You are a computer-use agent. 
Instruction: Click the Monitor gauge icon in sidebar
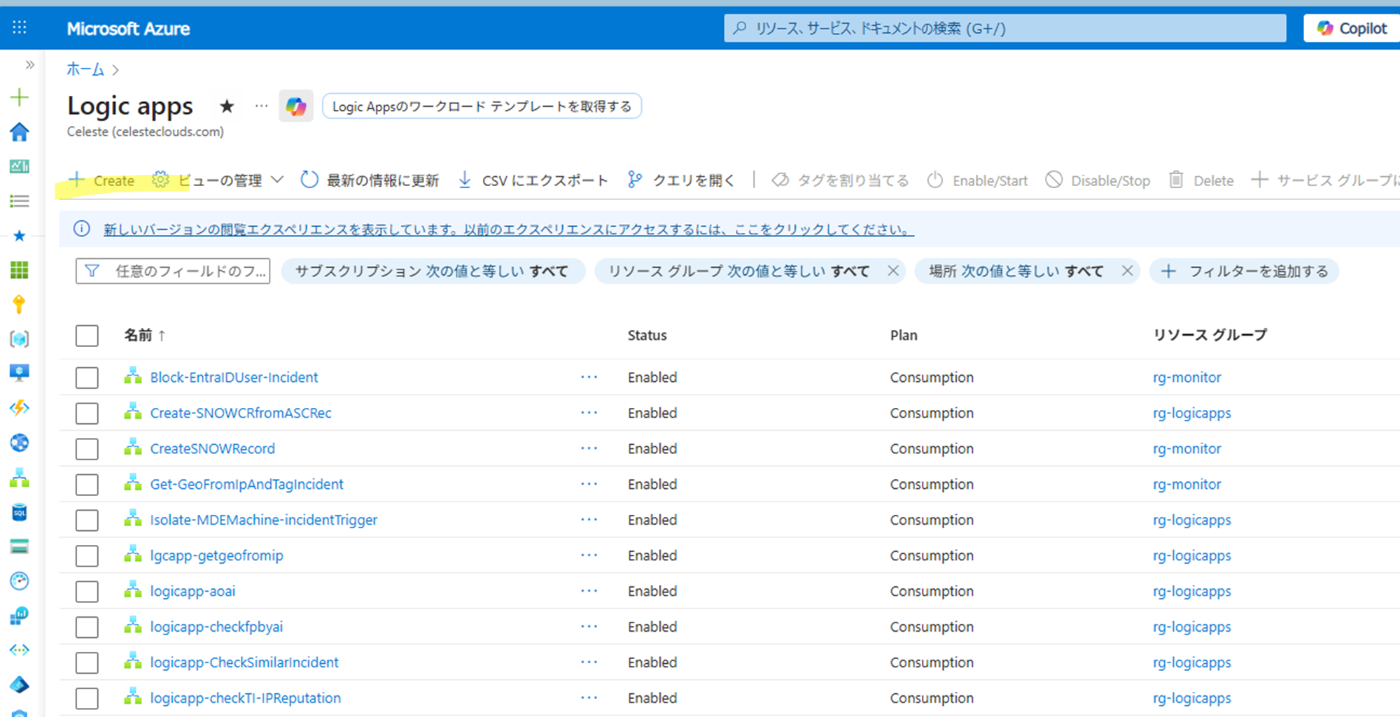19,581
